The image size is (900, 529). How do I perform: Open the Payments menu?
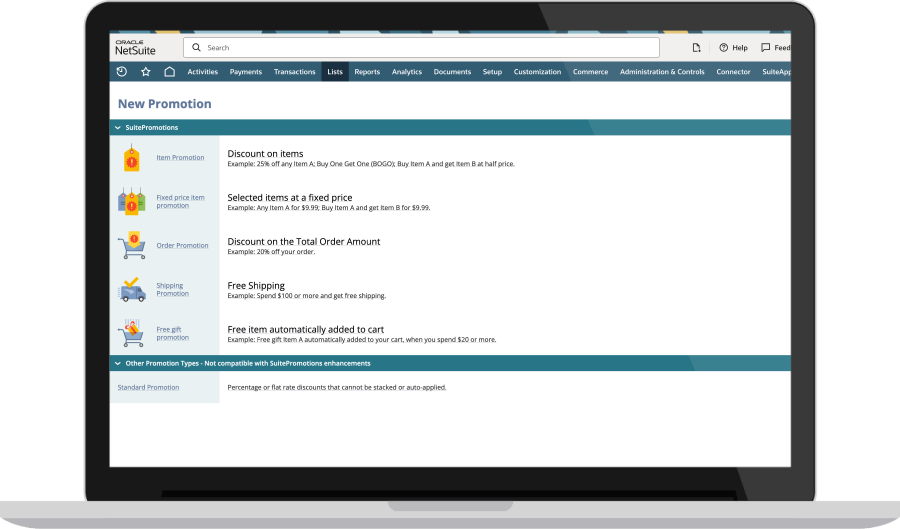(246, 72)
